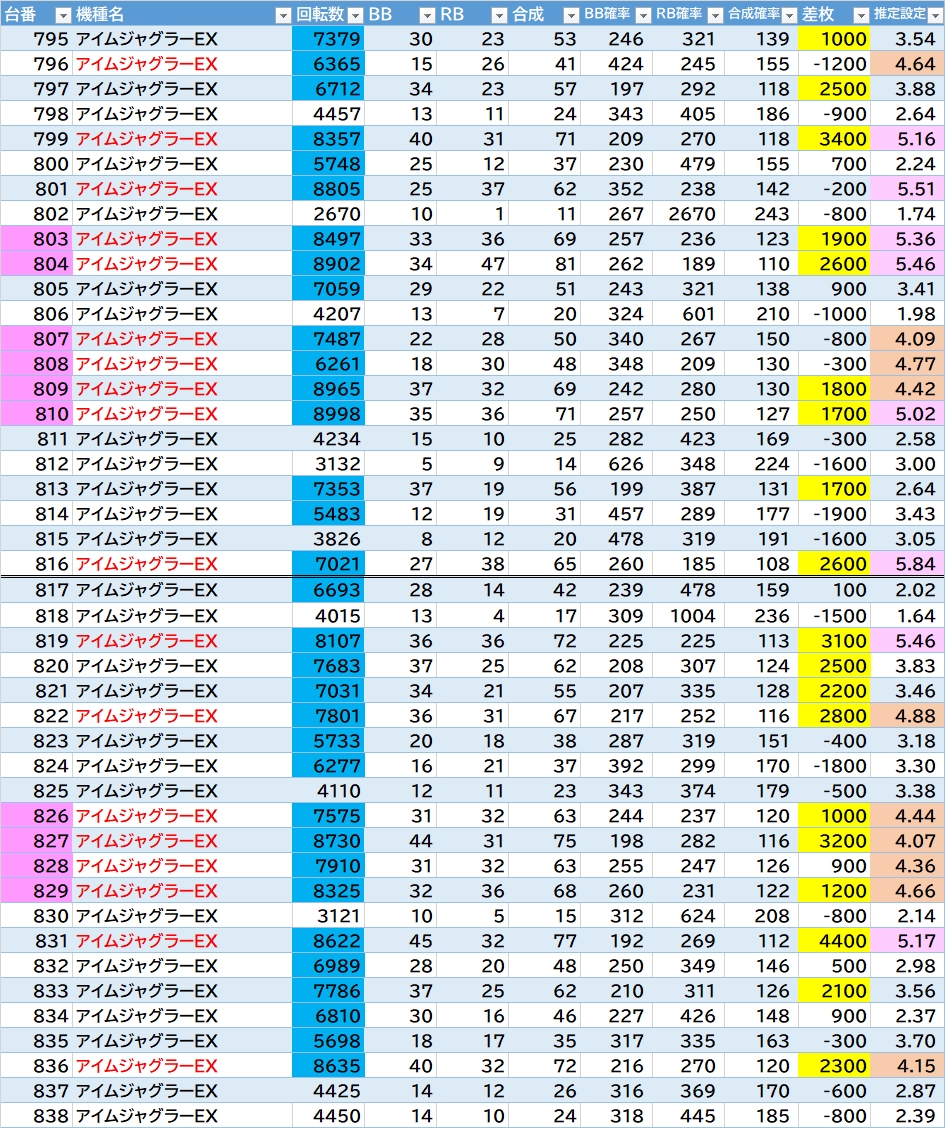Open the 推定設定 column filter dropdown
This screenshot has height=1128, width=945.
click(934, 15)
